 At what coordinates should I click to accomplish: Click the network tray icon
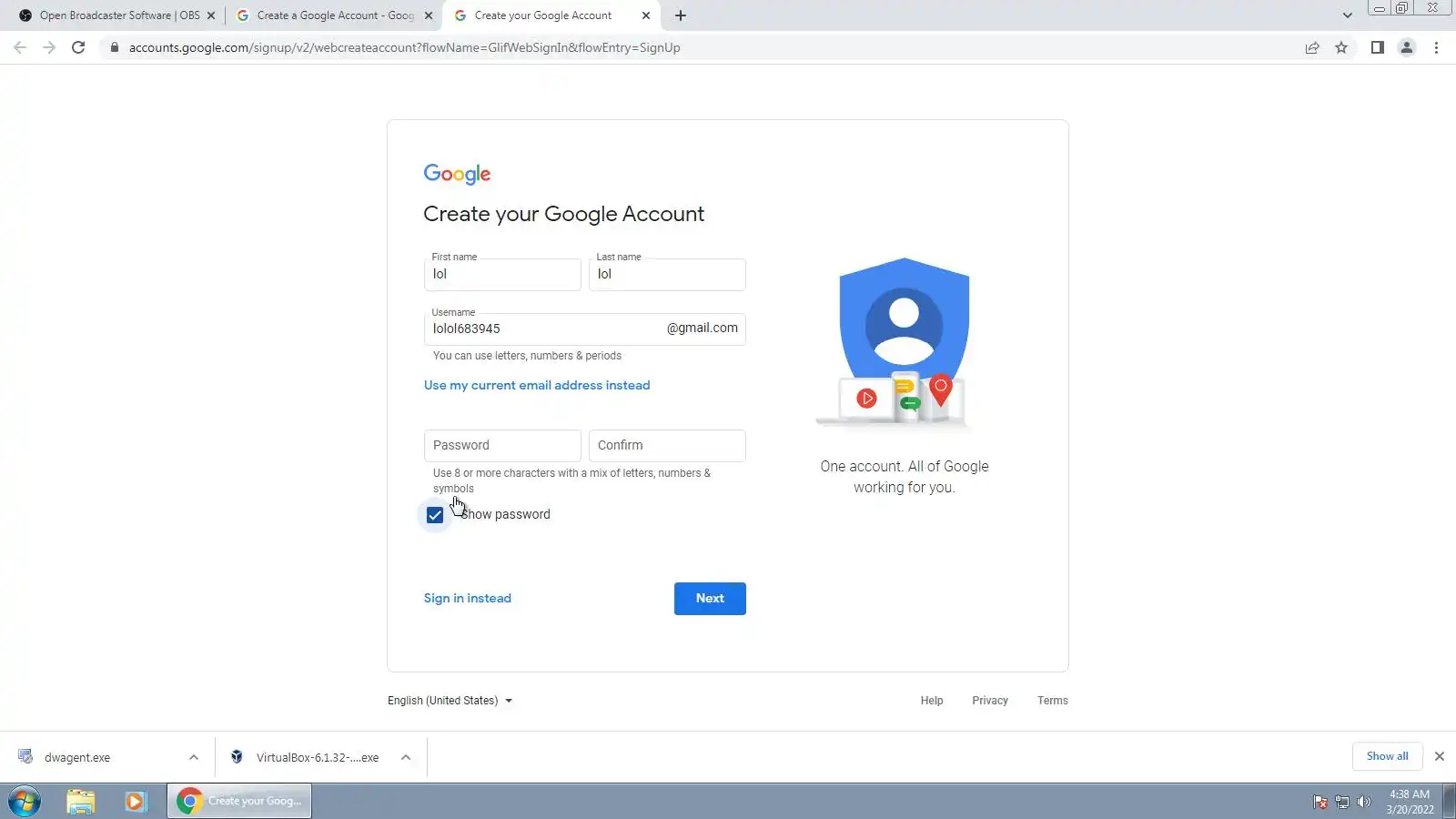tap(1342, 802)
